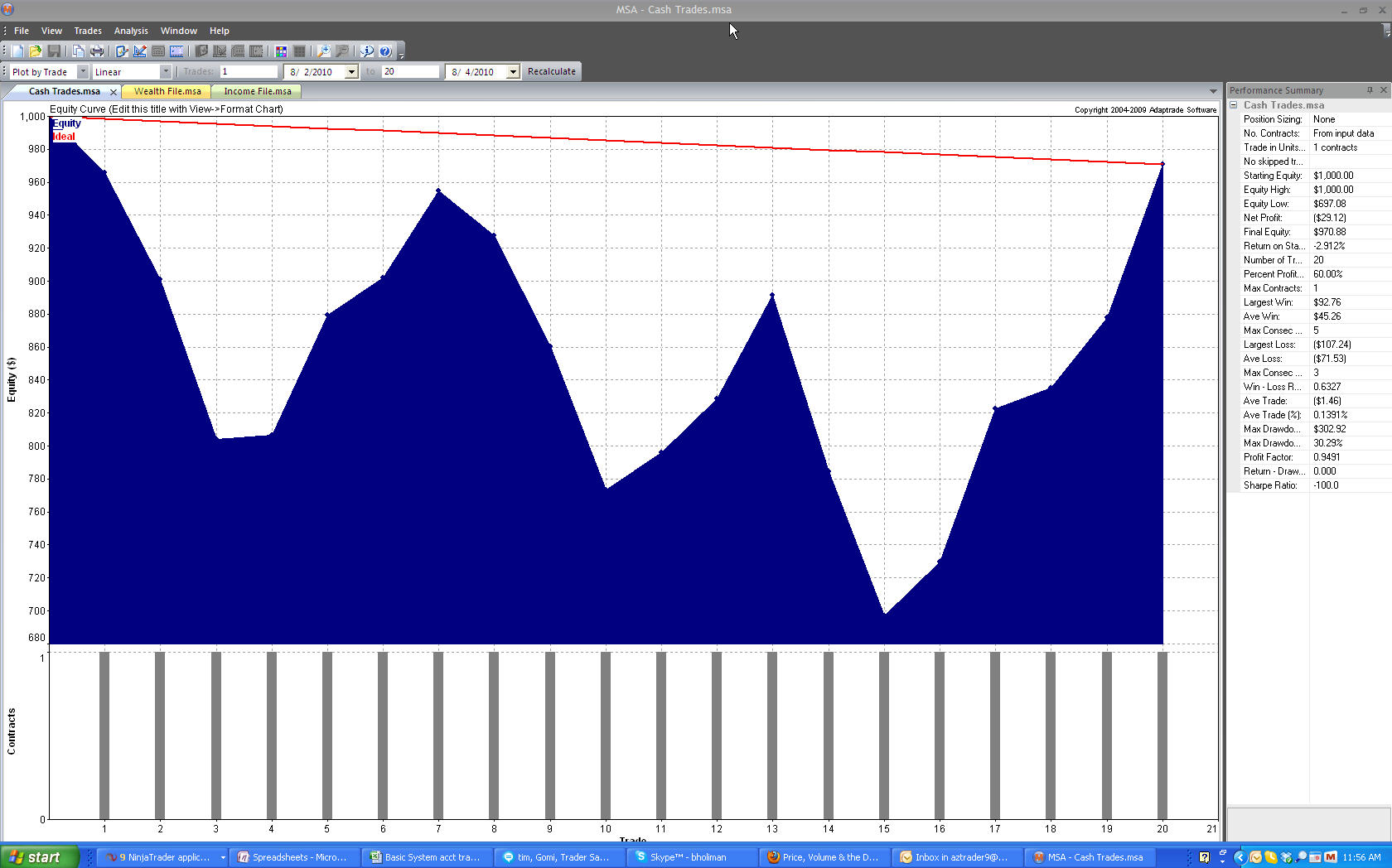The height and width of the screenshot is (868, 1392).
Task: Open Basic System acct tra... taskbar button
Action: [426, 857]
